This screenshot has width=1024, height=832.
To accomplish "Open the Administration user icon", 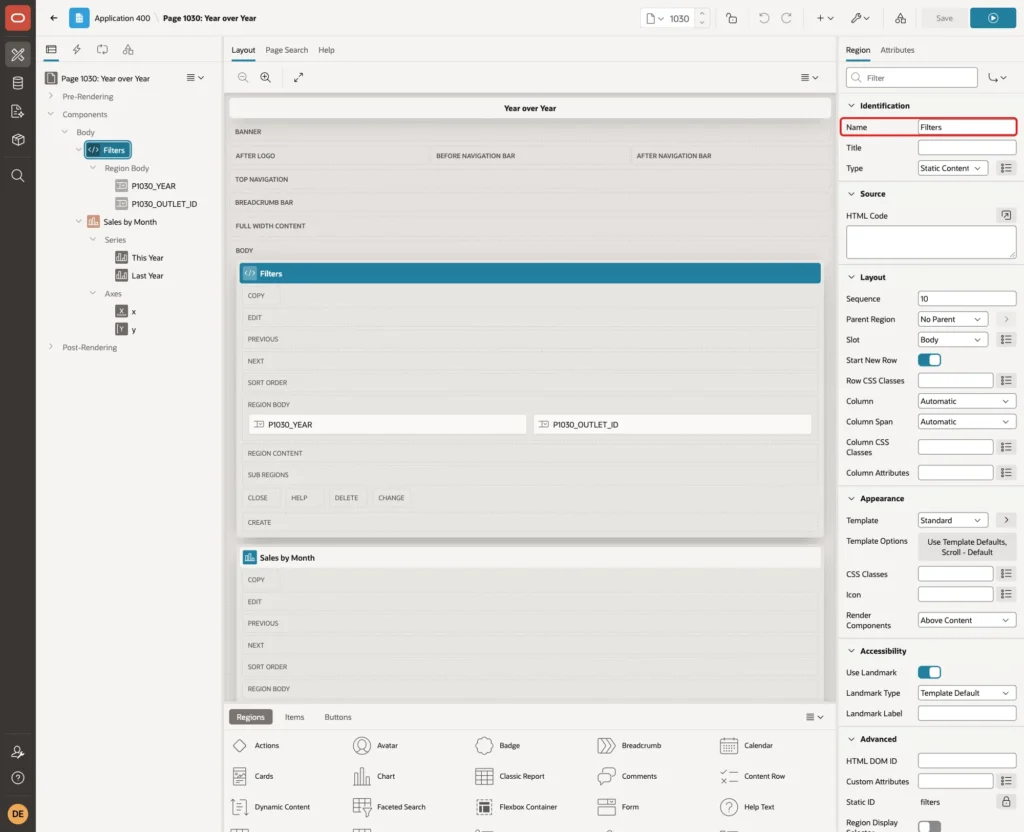I will [x=18, y=752].
